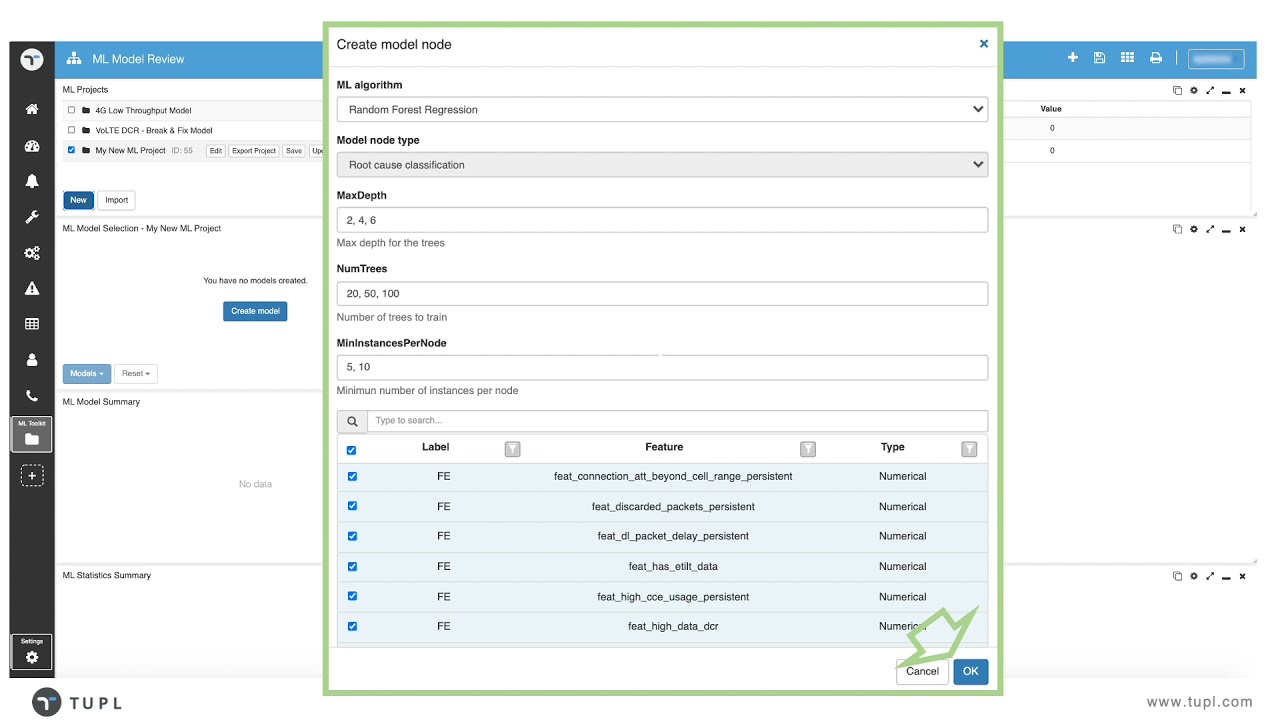Click Cancel in the dialog
The image size is (1280, 720).
coord(922,671)
